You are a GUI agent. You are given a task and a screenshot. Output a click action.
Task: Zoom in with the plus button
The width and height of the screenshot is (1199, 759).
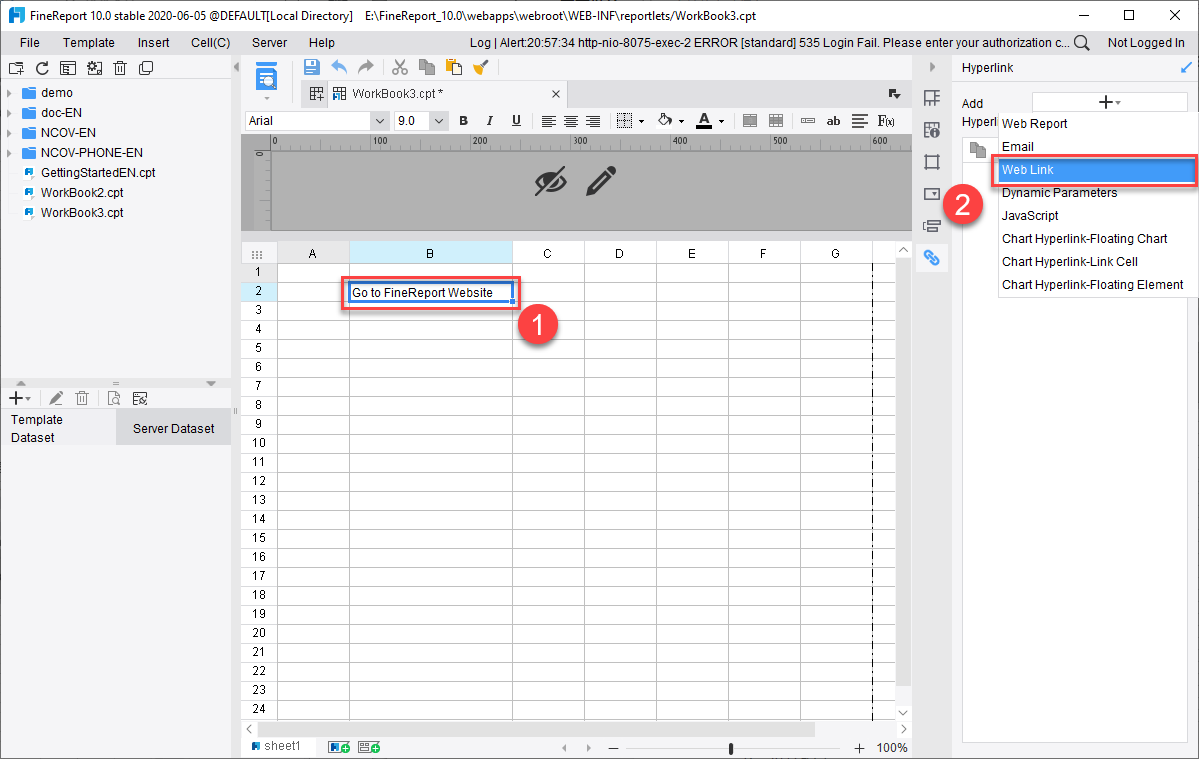coord(859,748)
